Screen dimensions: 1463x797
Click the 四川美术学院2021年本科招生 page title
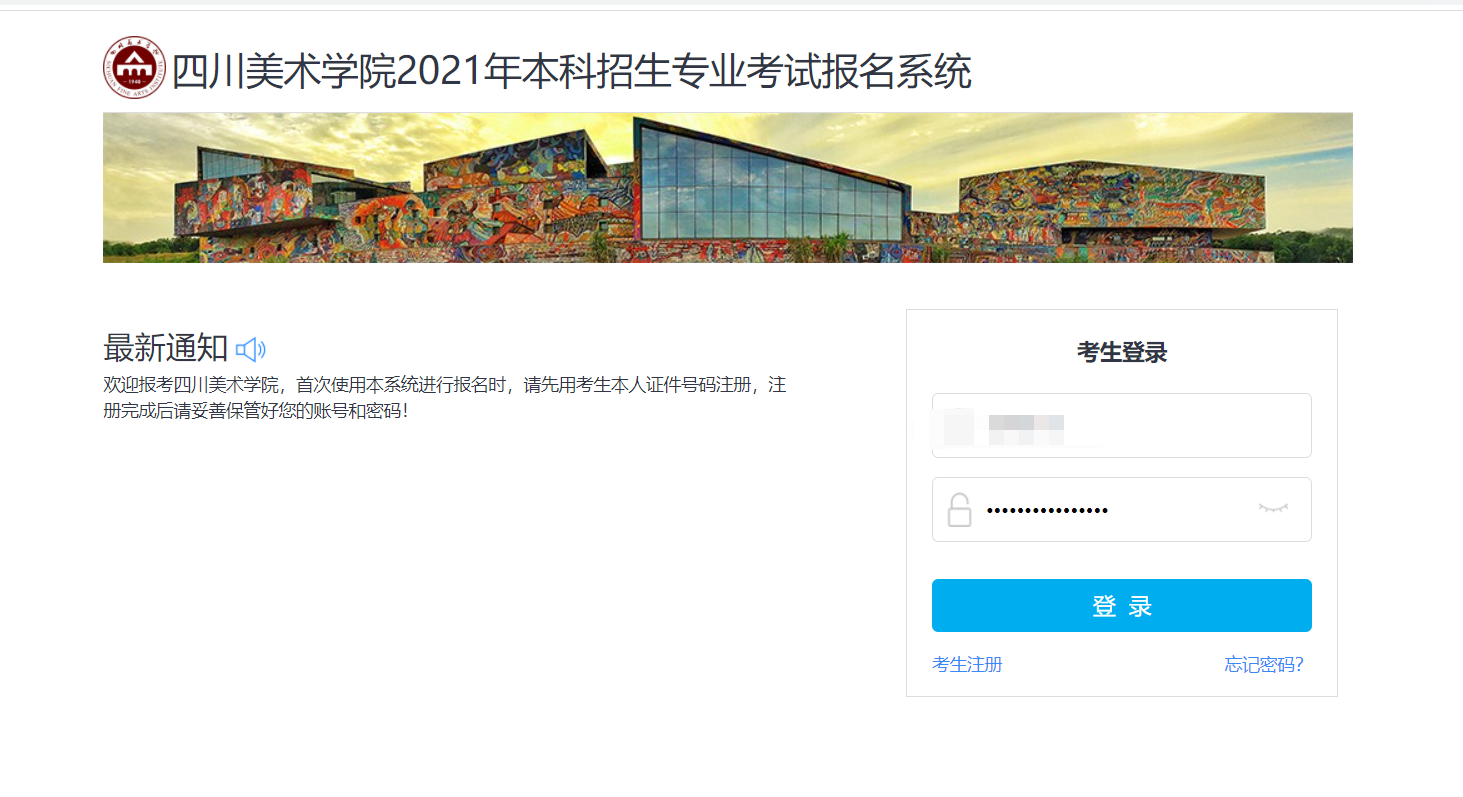[571, 72]
